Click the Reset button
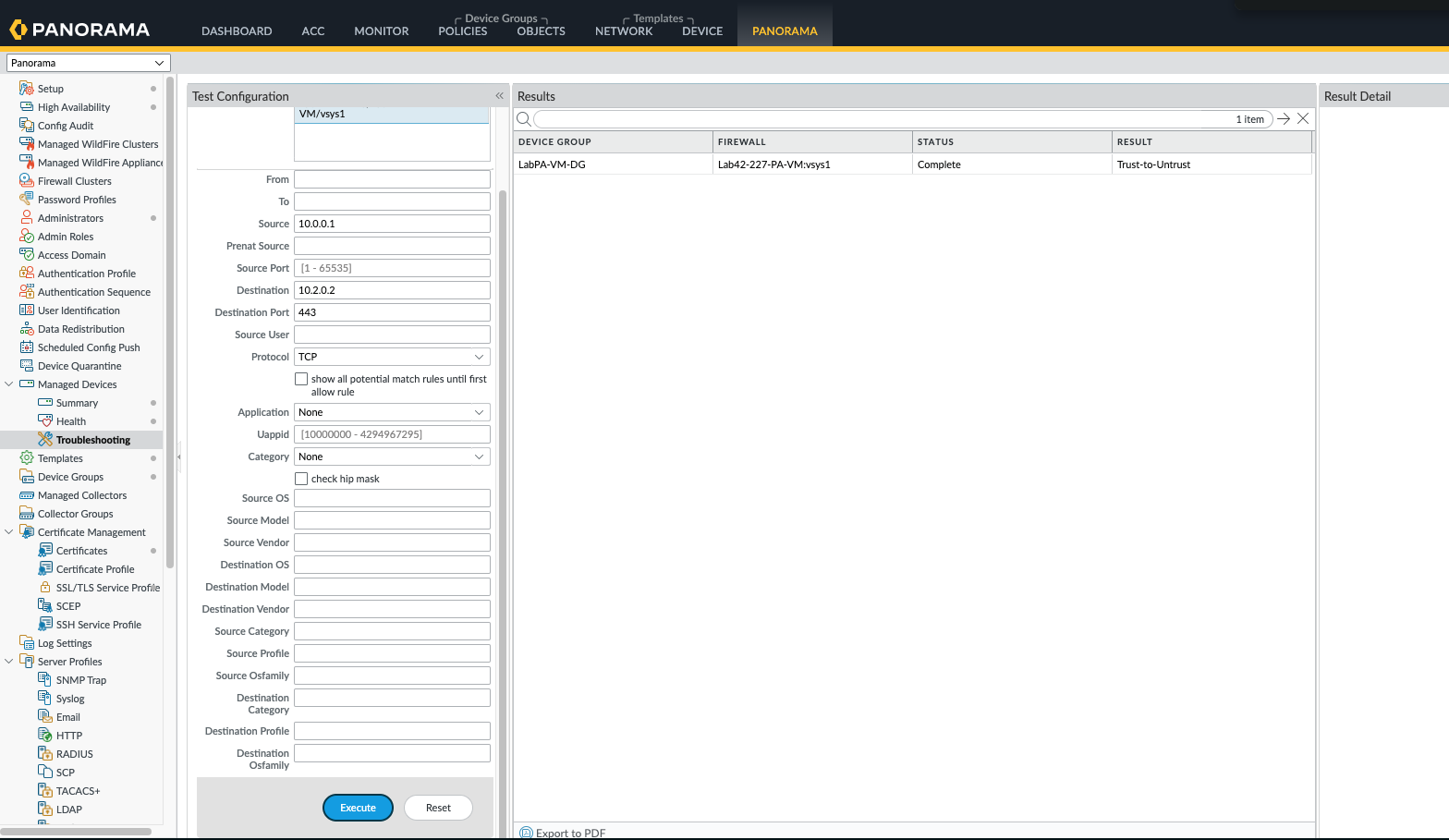Screen dimensions: 1449x840 438,808
